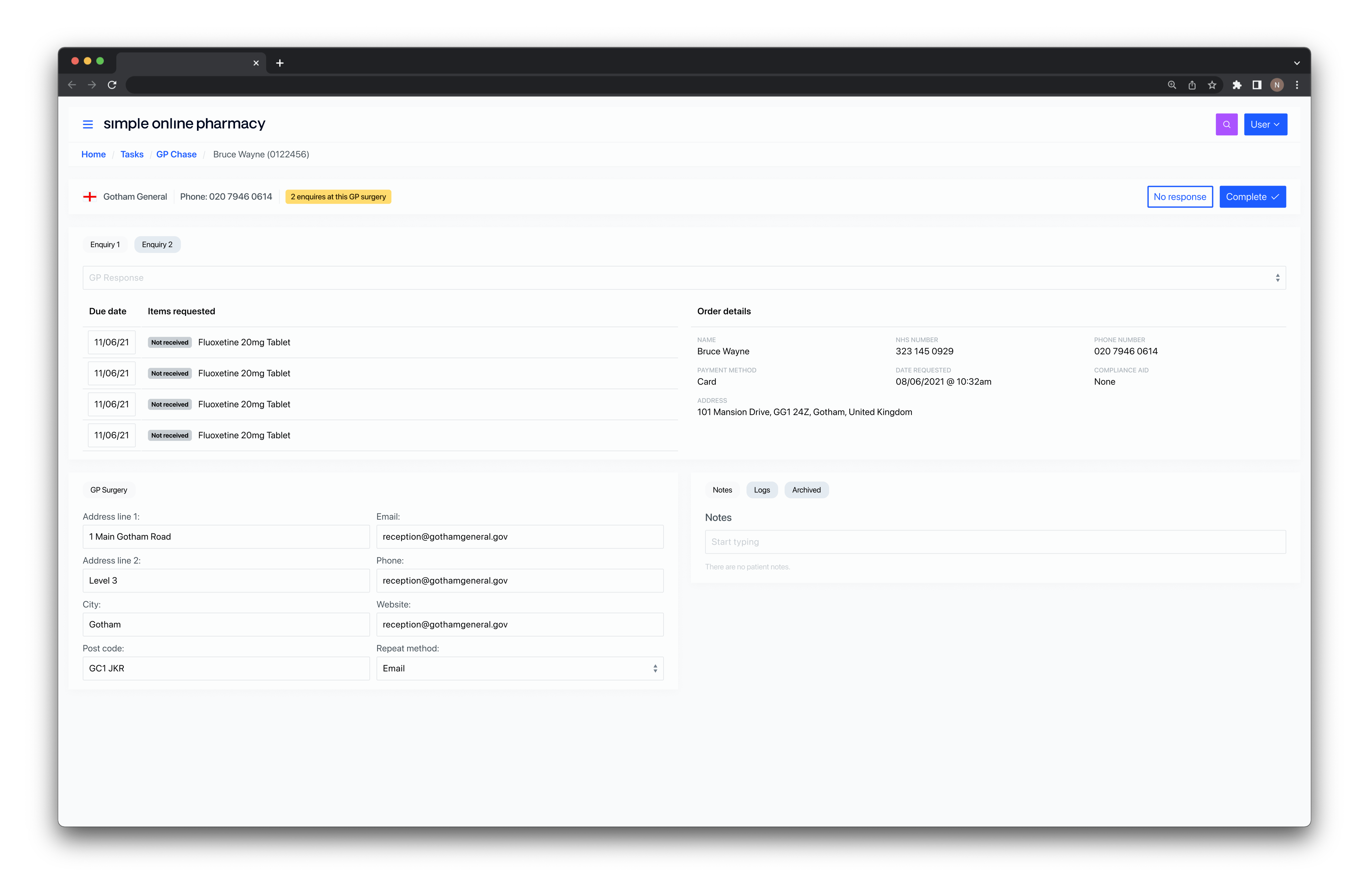Go back with browser back arrow
1369x896 pixels.
[72, 85]
